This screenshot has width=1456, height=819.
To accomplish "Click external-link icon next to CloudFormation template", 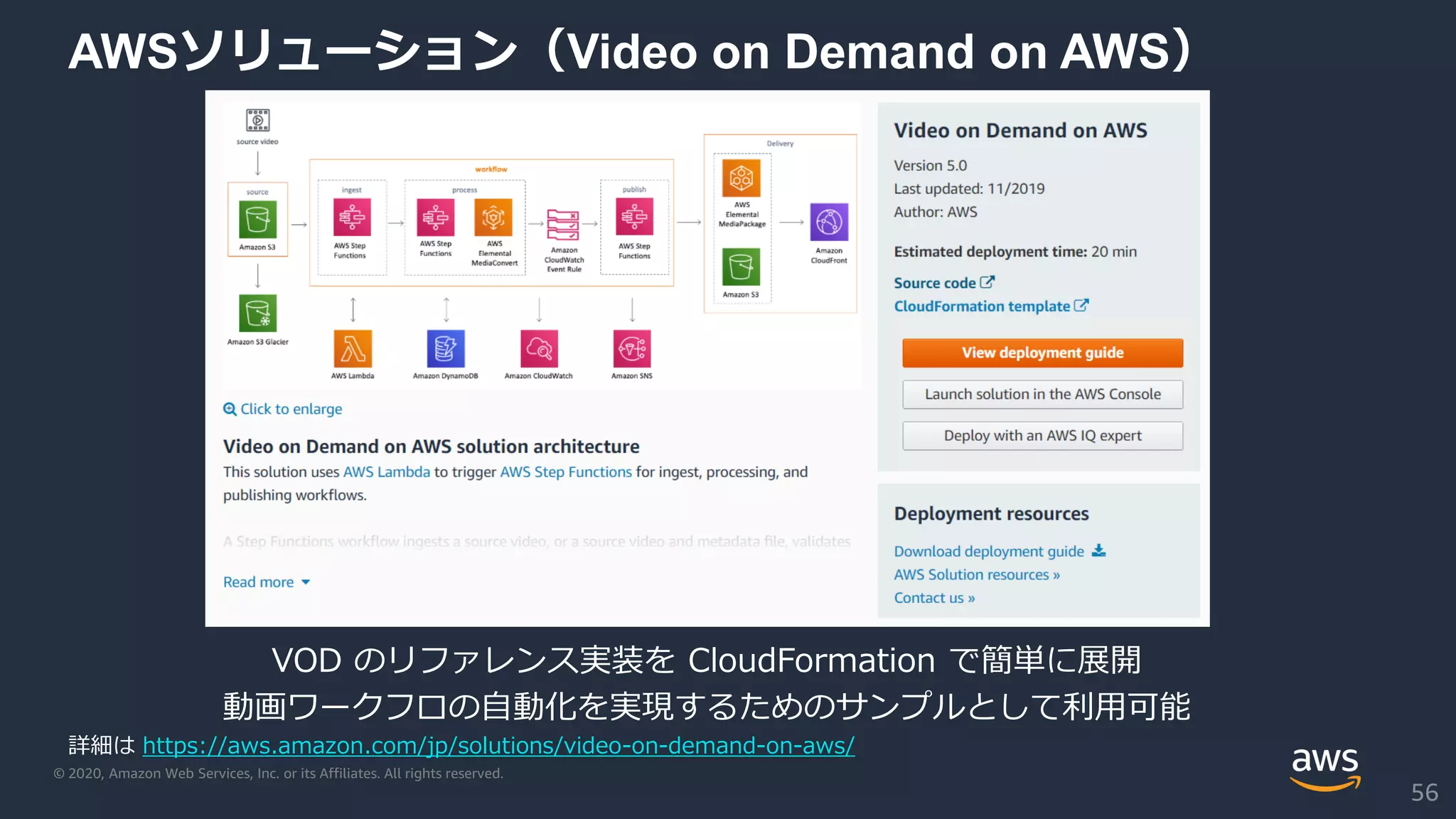I will (1081, 306).
